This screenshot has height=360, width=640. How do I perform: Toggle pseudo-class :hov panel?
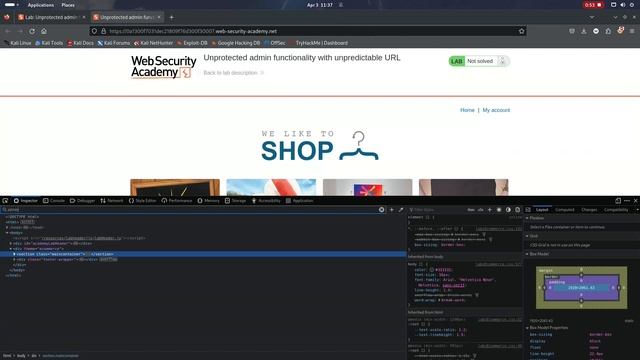pos(471,209)
